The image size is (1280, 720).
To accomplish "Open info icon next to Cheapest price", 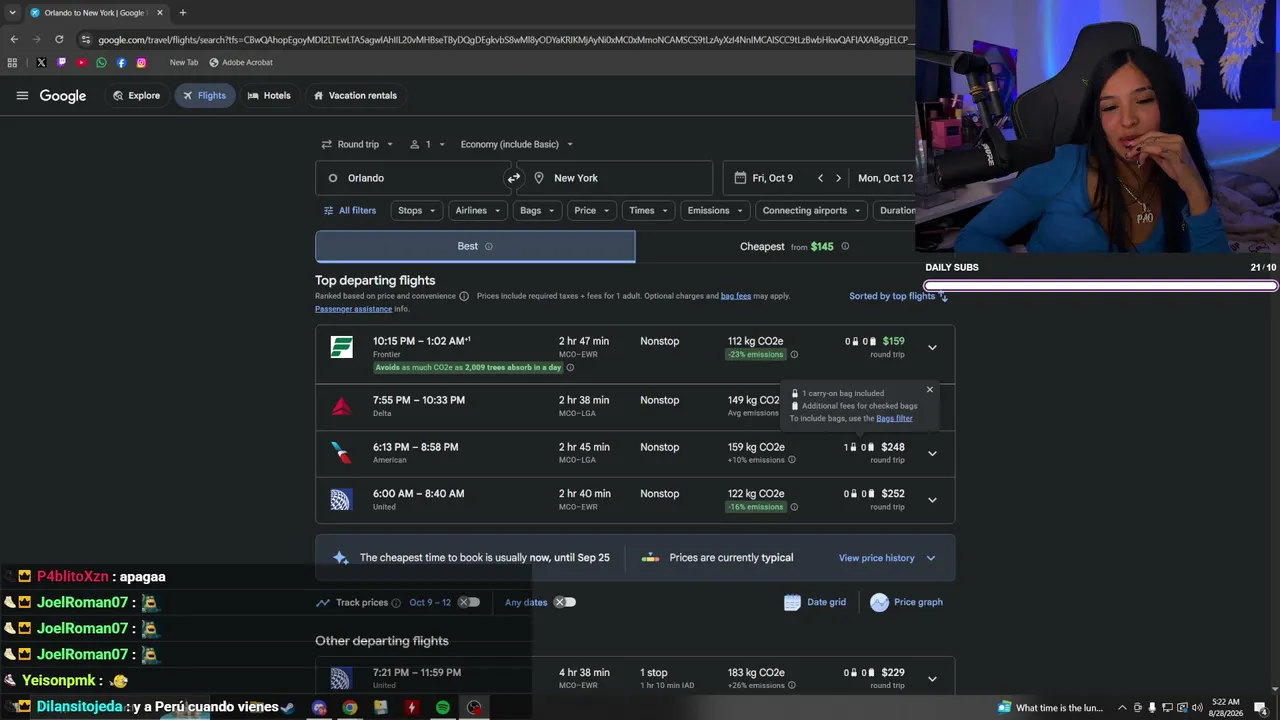I will coord(845,246).
